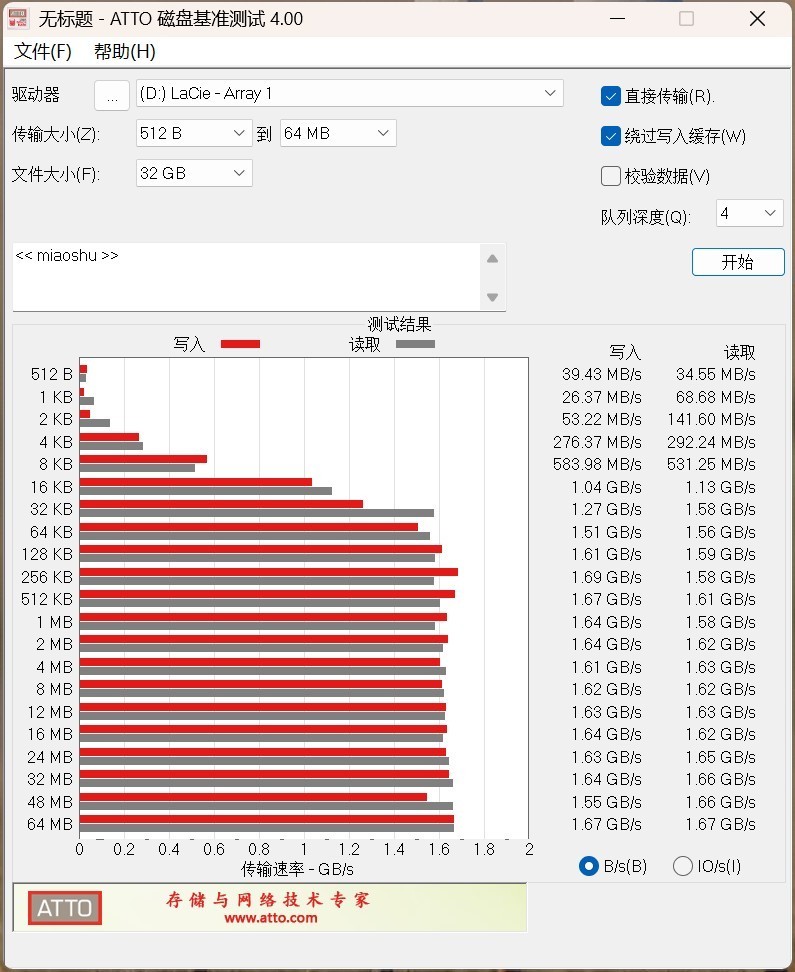The width and height of the screenshot is (795, 972).
Task: Click the 26.37 MB/s write value
Action: coord(602,397)
